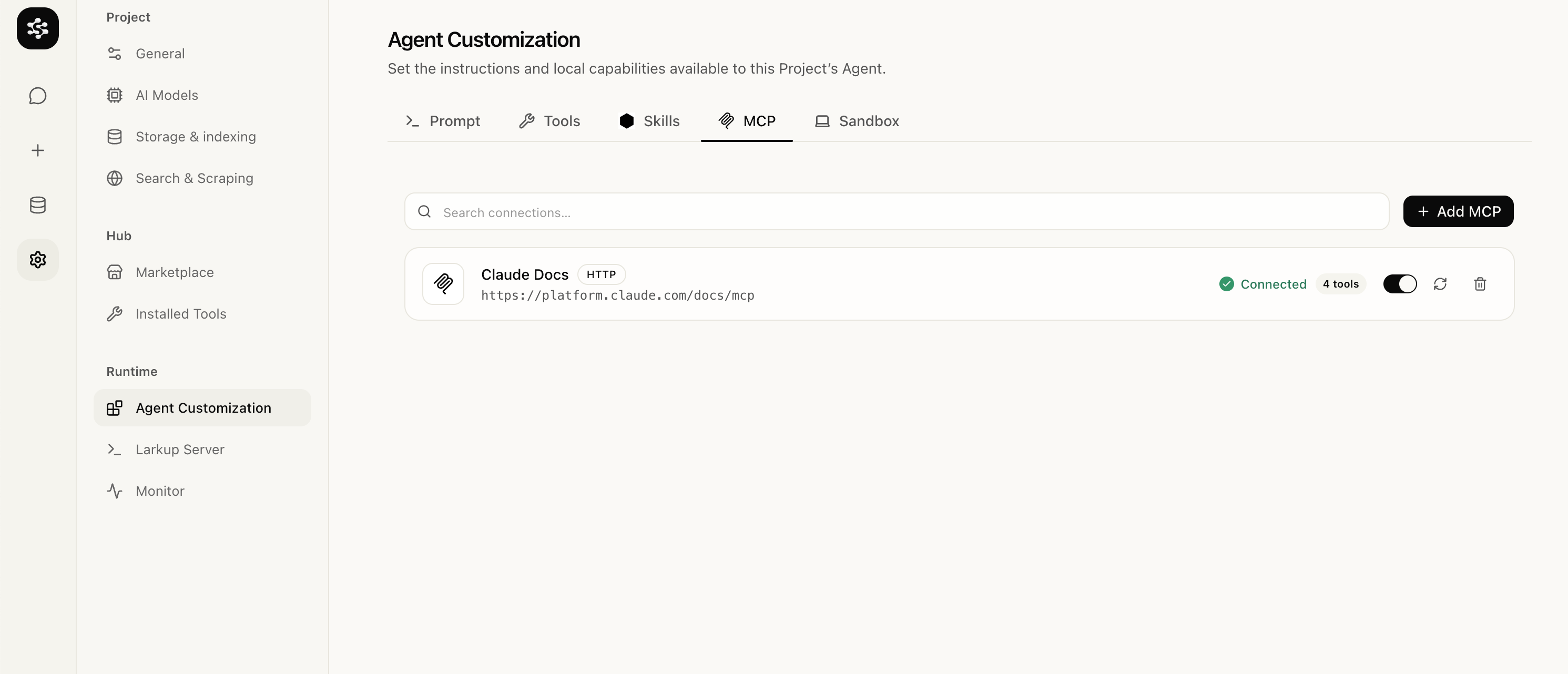Click the Agent Customization page title

tap(483, 39)
